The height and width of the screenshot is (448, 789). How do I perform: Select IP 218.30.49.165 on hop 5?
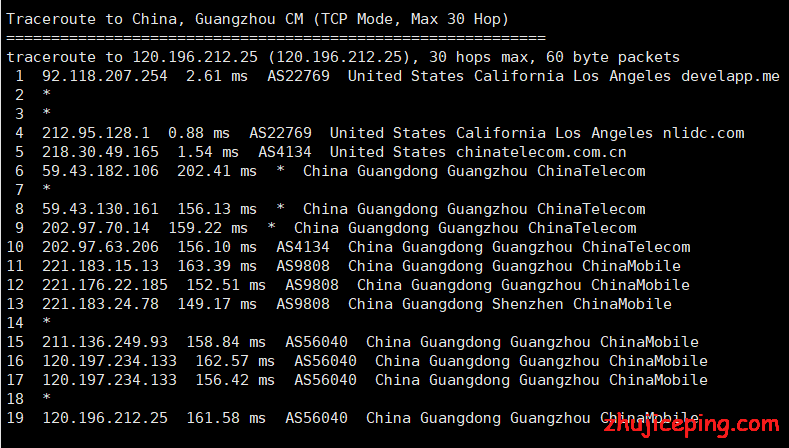100,152
